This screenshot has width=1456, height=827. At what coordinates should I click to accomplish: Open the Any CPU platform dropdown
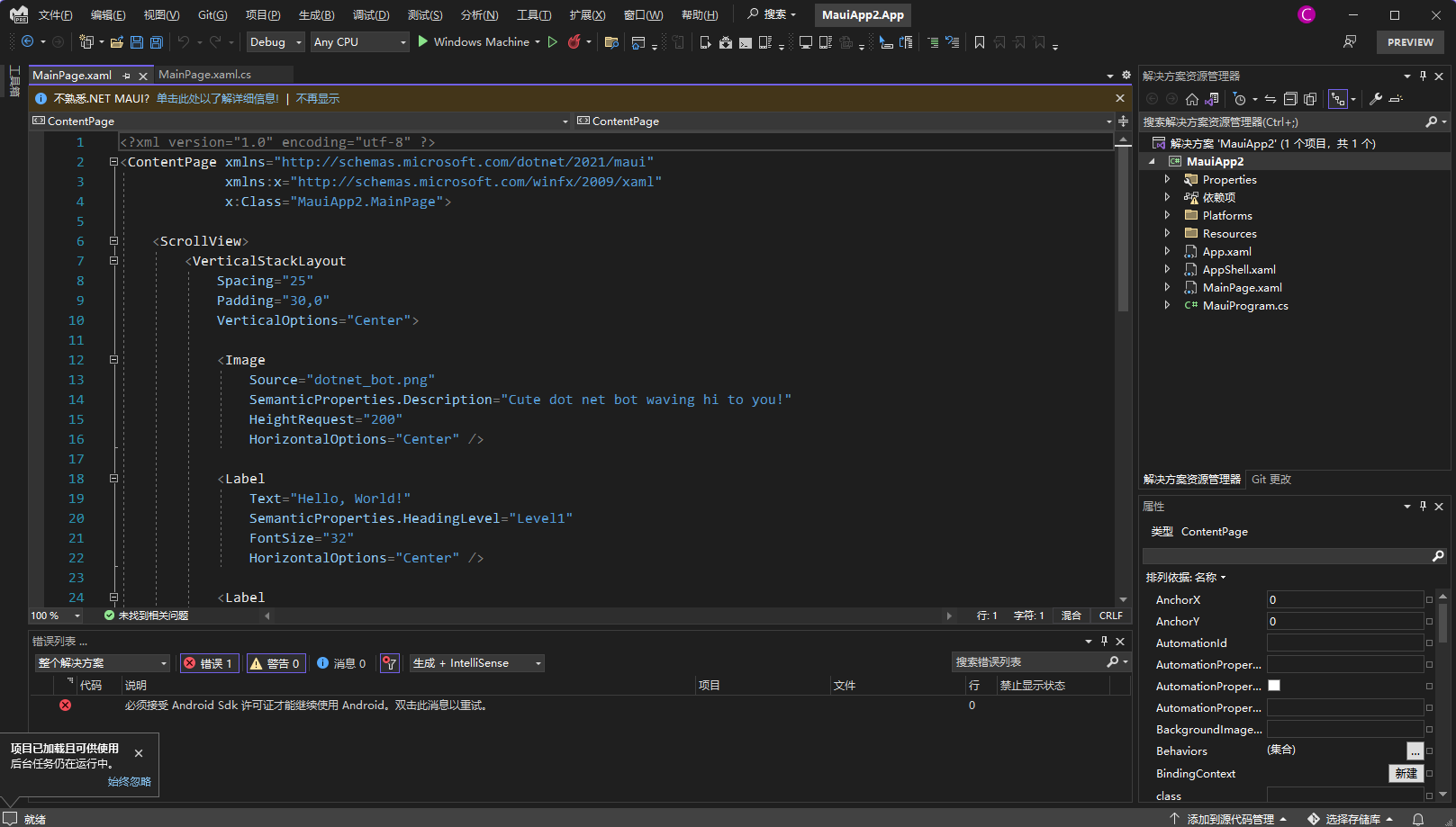(360, 42)
